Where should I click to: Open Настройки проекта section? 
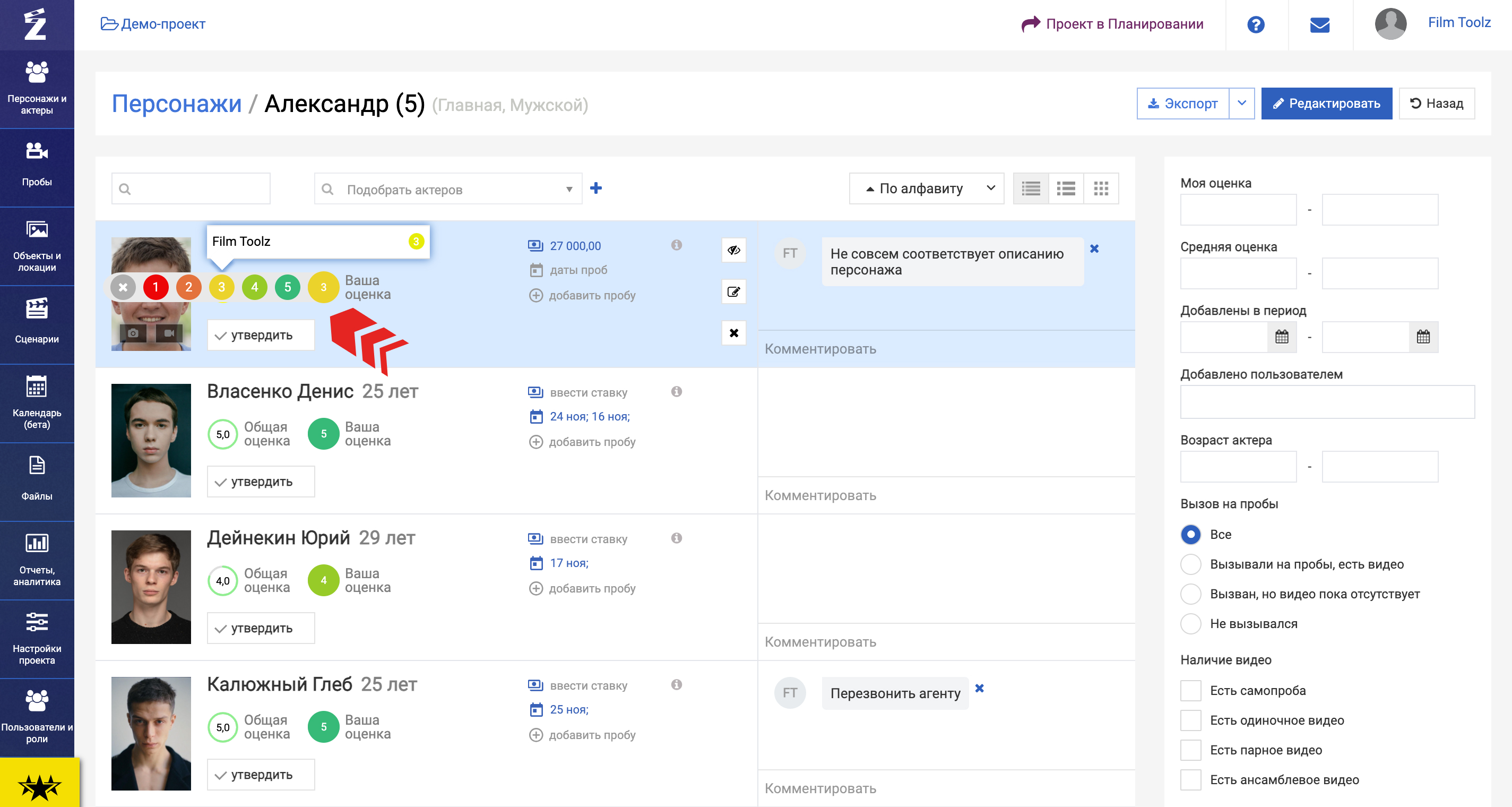click(37, 639)
